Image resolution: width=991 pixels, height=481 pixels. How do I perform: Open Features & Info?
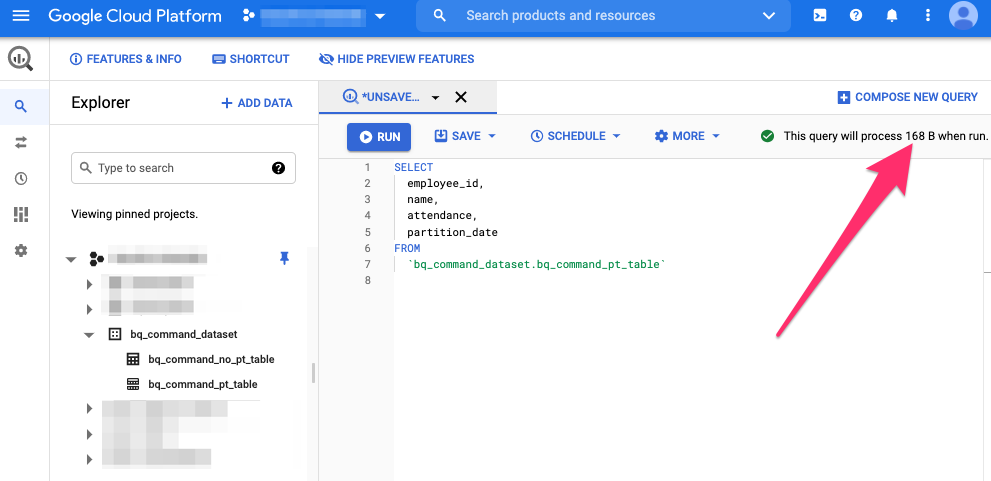(x=126, y=59)
